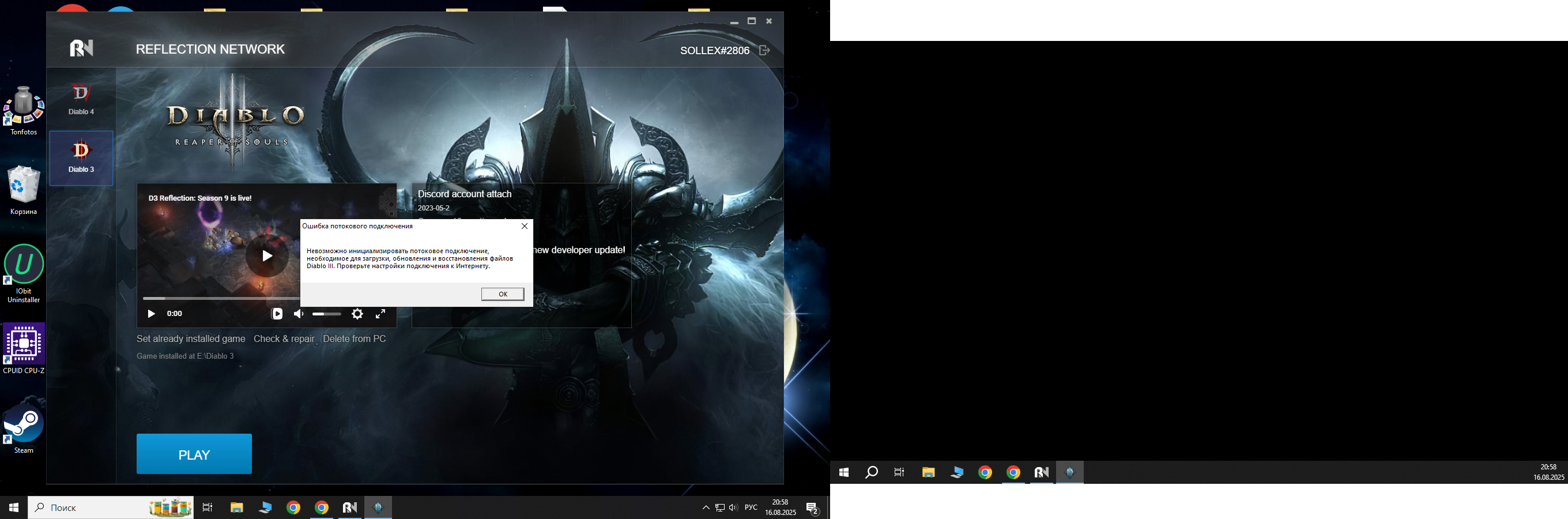Close the streaming error dialog with X

pyautogui.click(x=525, y=226)
